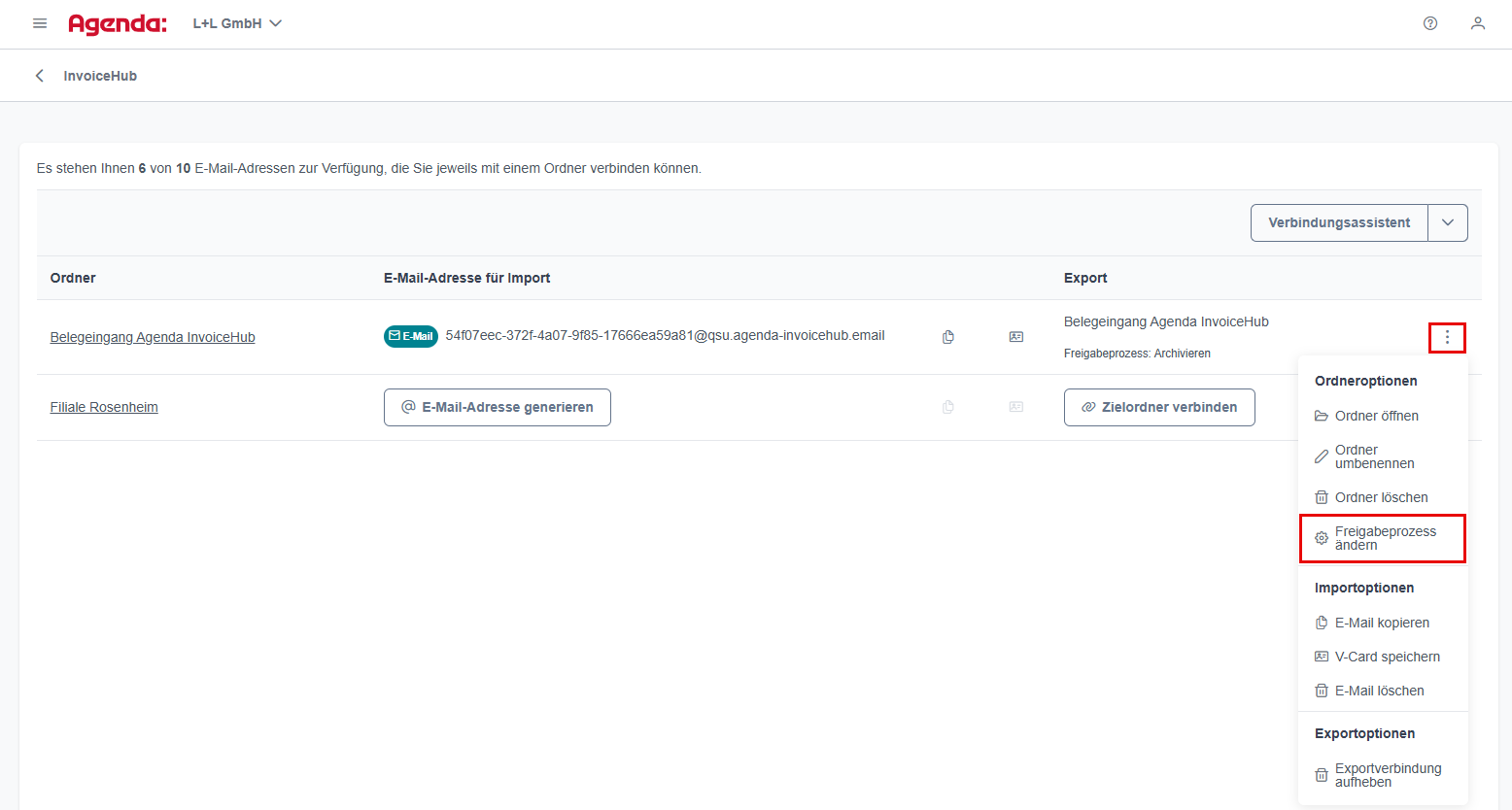This screenshot has height=810, width=1512.
Task: Choose Ordner löschen from the menu
Action: point(1383,497)
